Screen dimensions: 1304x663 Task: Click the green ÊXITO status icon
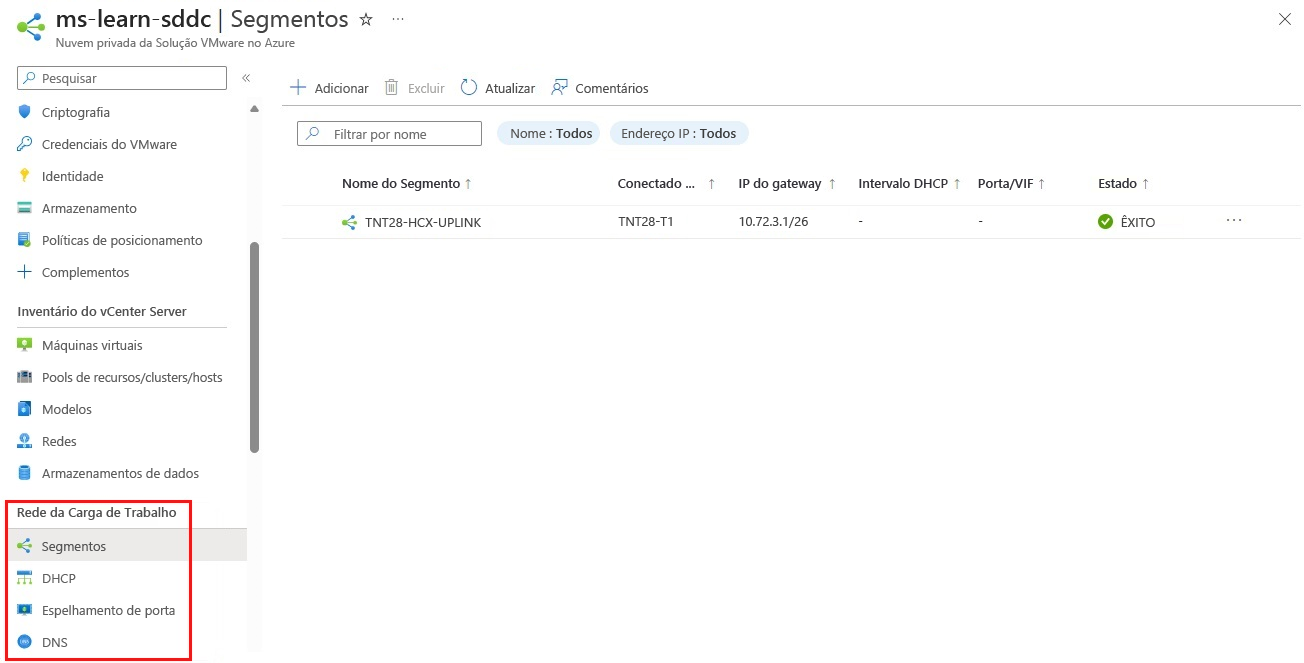click(1105, 222)
